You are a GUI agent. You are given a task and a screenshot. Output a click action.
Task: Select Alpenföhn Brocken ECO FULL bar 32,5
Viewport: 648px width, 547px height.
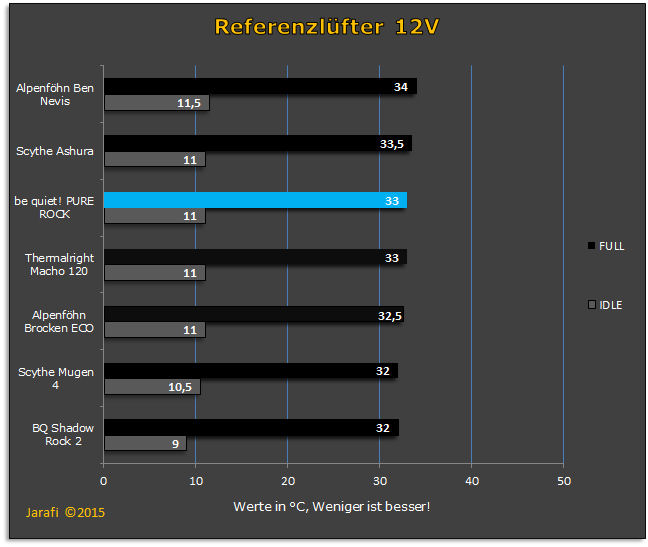(254, 314)
